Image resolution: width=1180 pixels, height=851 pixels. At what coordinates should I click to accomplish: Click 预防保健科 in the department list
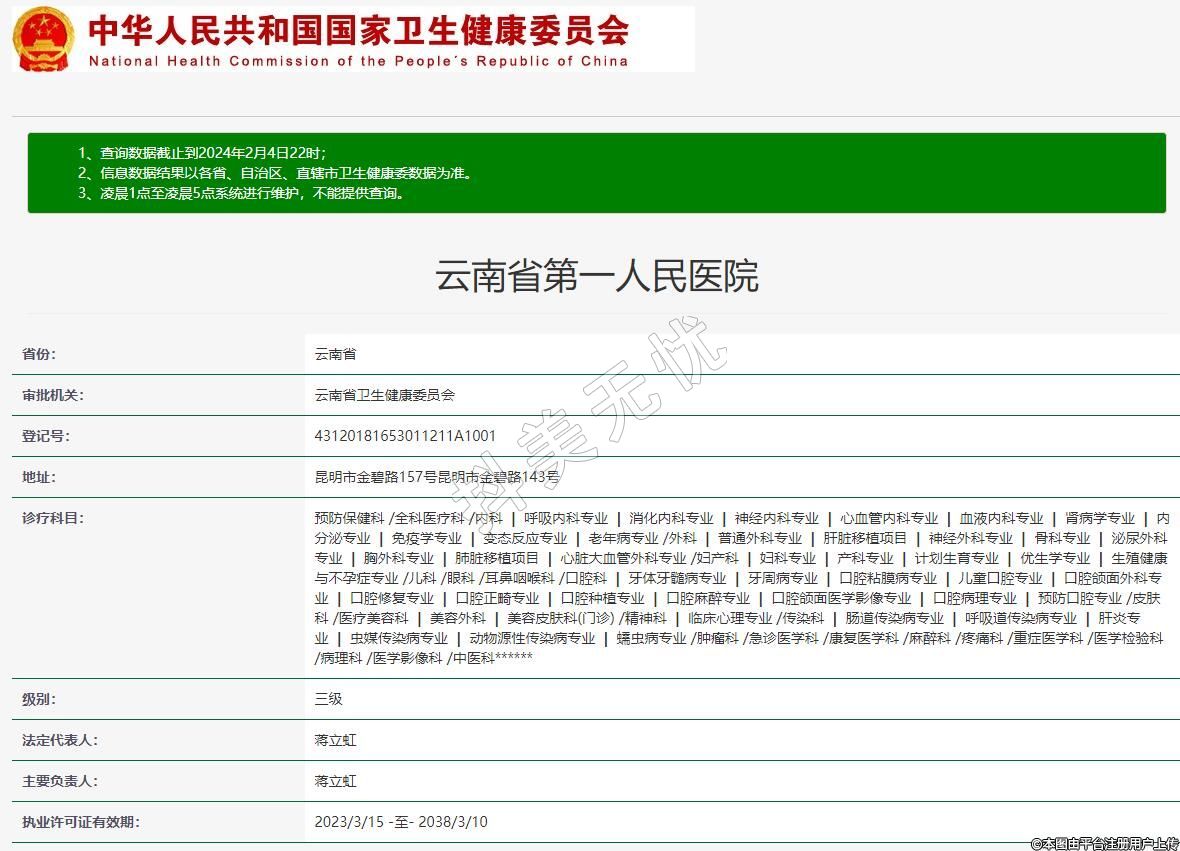[x=348, y=518]
